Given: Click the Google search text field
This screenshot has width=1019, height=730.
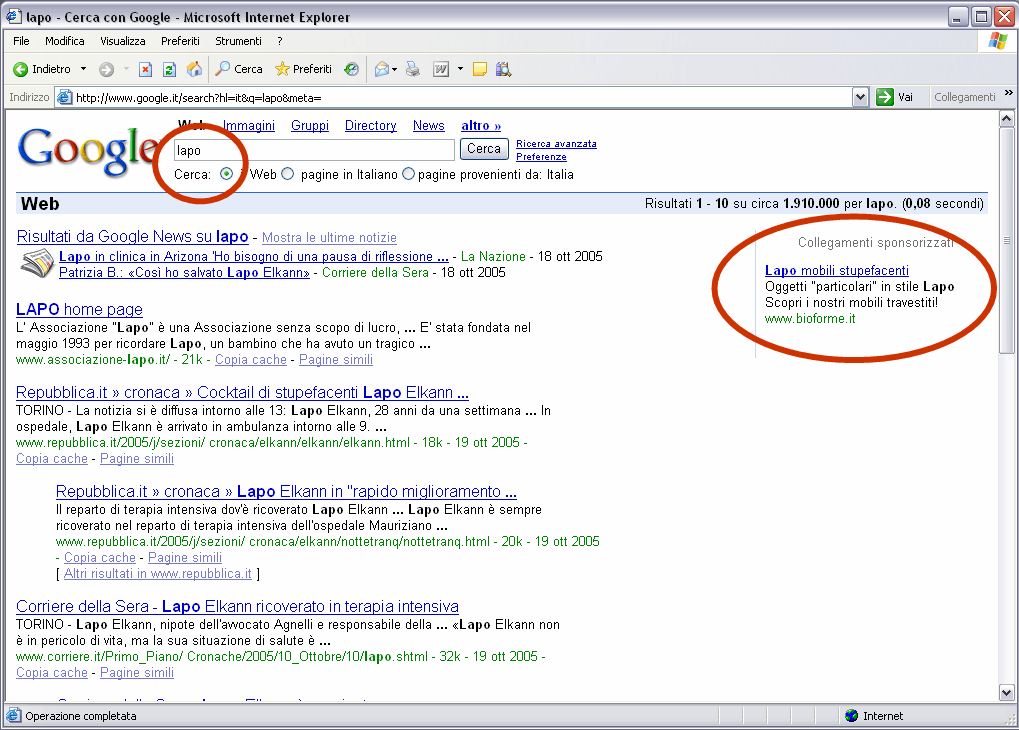Looking at the screenshot, I should pos(314,150).
